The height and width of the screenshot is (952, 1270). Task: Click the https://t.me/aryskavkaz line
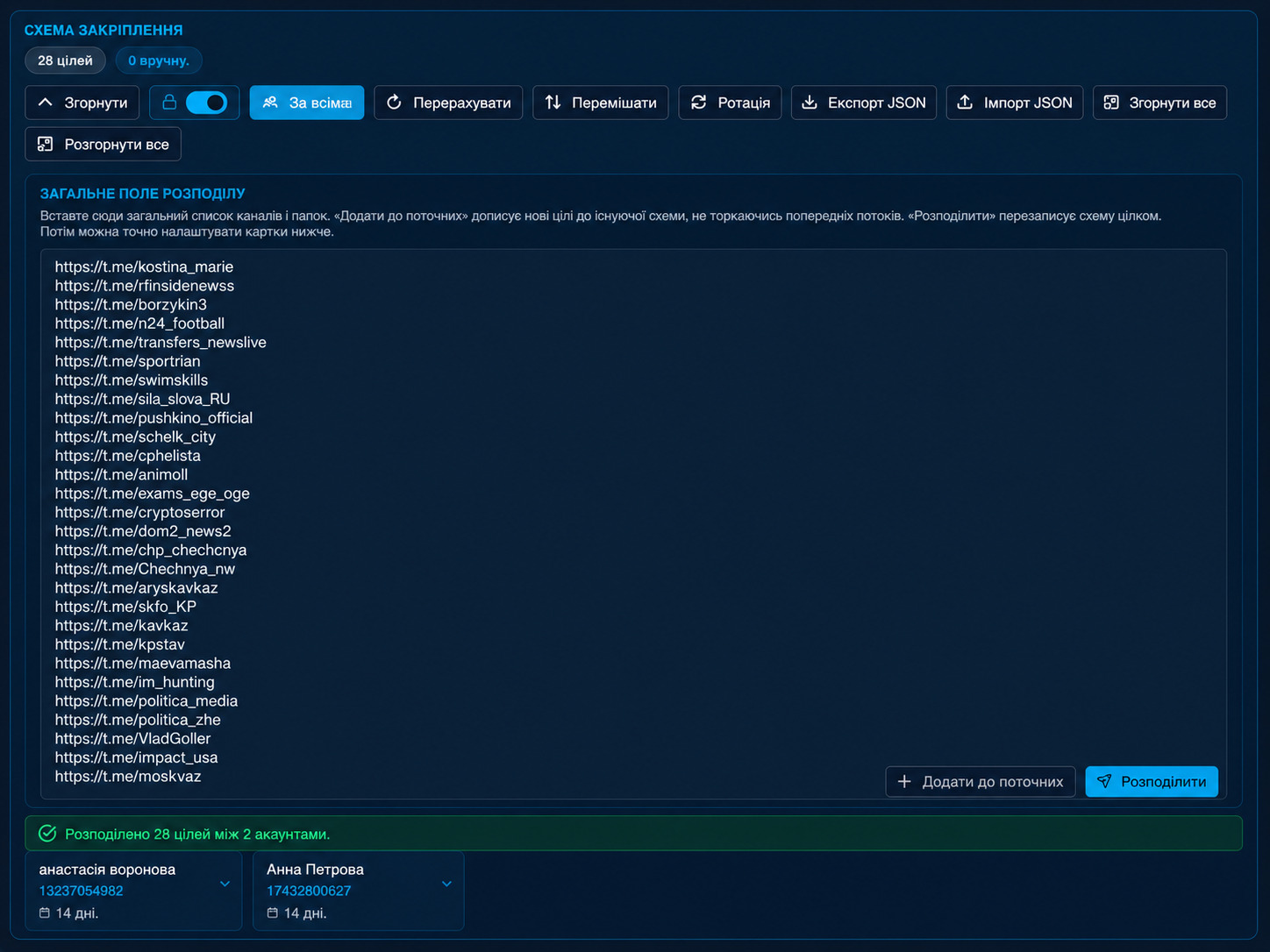(136, 588)
